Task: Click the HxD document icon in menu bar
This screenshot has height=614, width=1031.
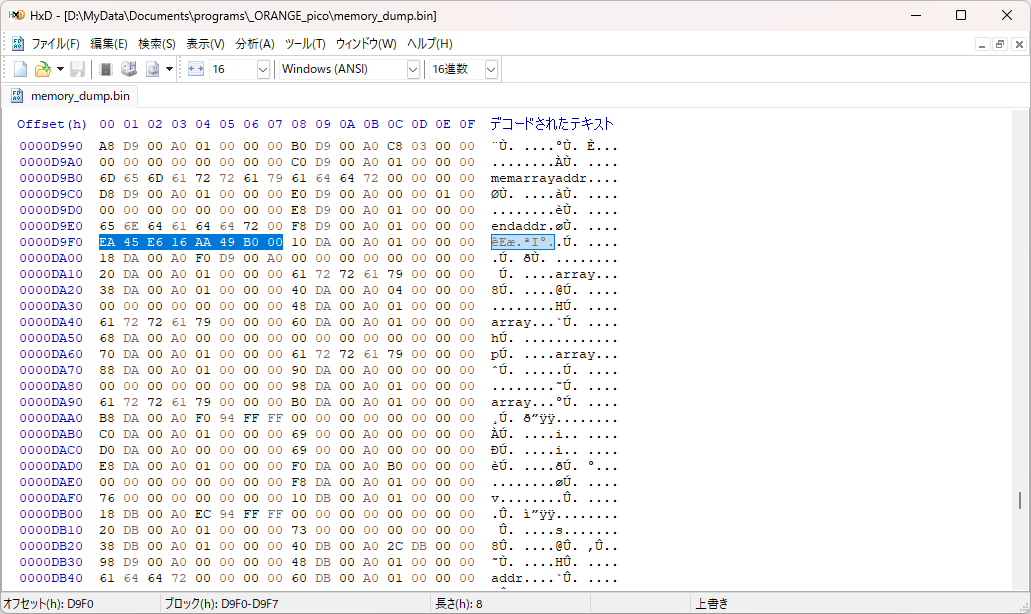Action: point(18,44)
